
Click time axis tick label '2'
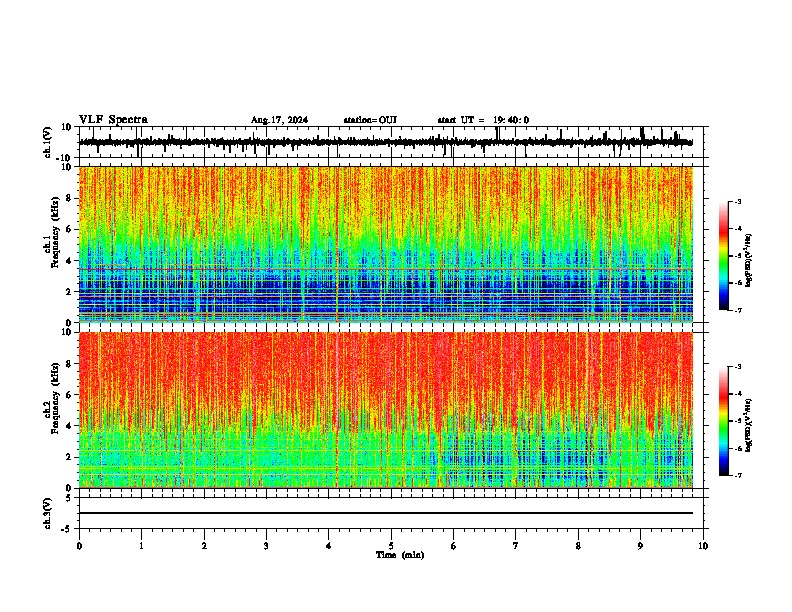pyautogui.click(x=204, y=546)
